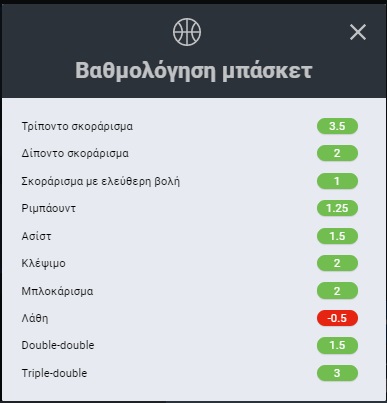Click the Triple-double 3 points badge
Screen dimensions: 387x403
click(337, 373)
